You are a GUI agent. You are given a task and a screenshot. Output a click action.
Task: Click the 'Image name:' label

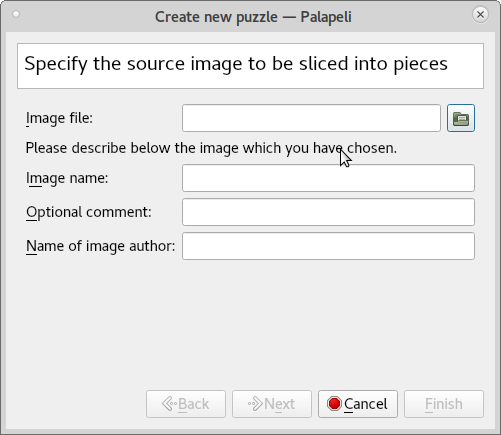coord(67,178)
